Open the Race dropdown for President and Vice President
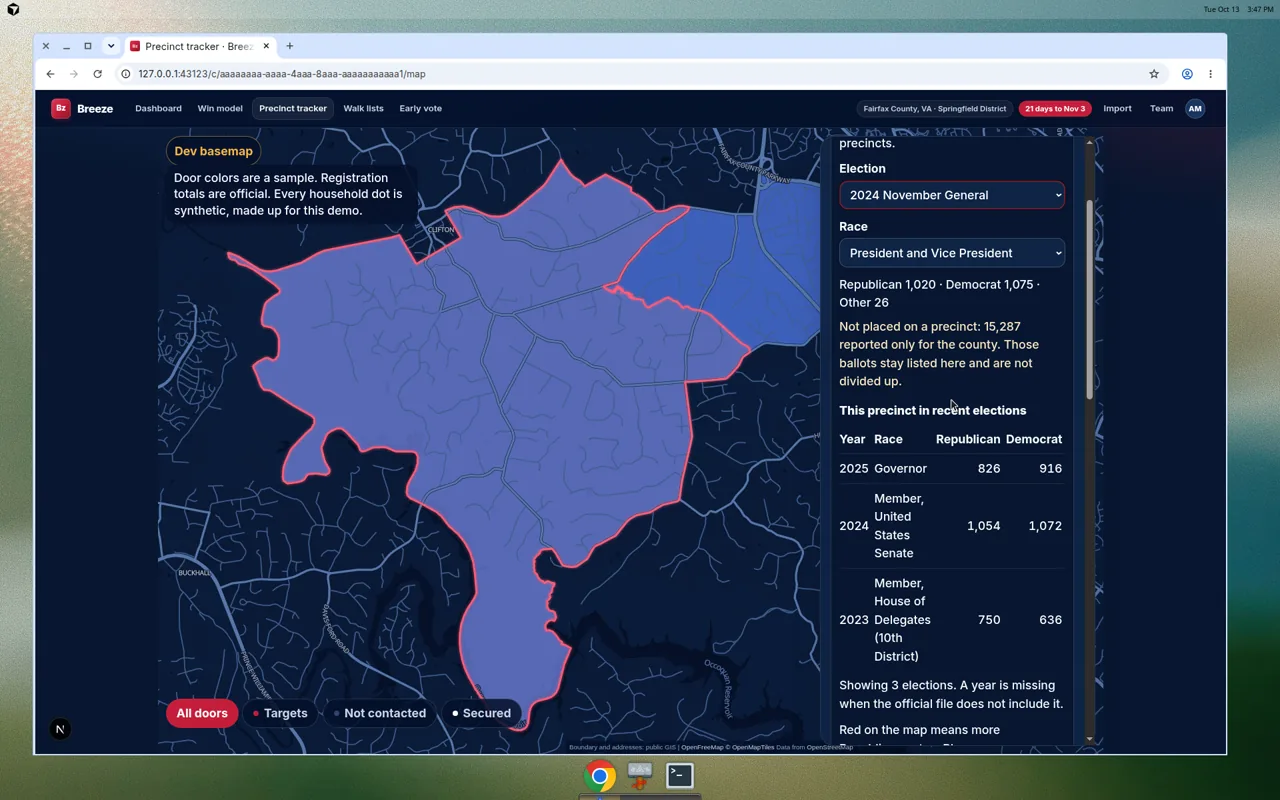 click(x=952, y=253)
